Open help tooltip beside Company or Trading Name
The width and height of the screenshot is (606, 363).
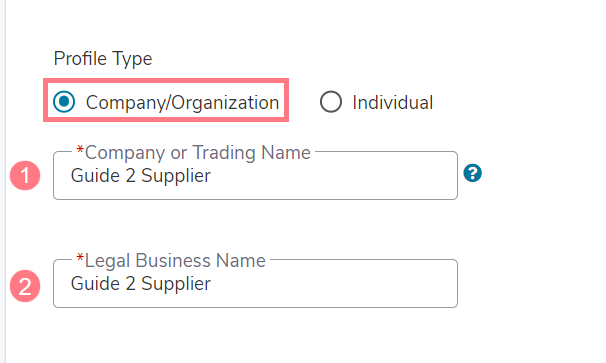click(x=472, y=173)
